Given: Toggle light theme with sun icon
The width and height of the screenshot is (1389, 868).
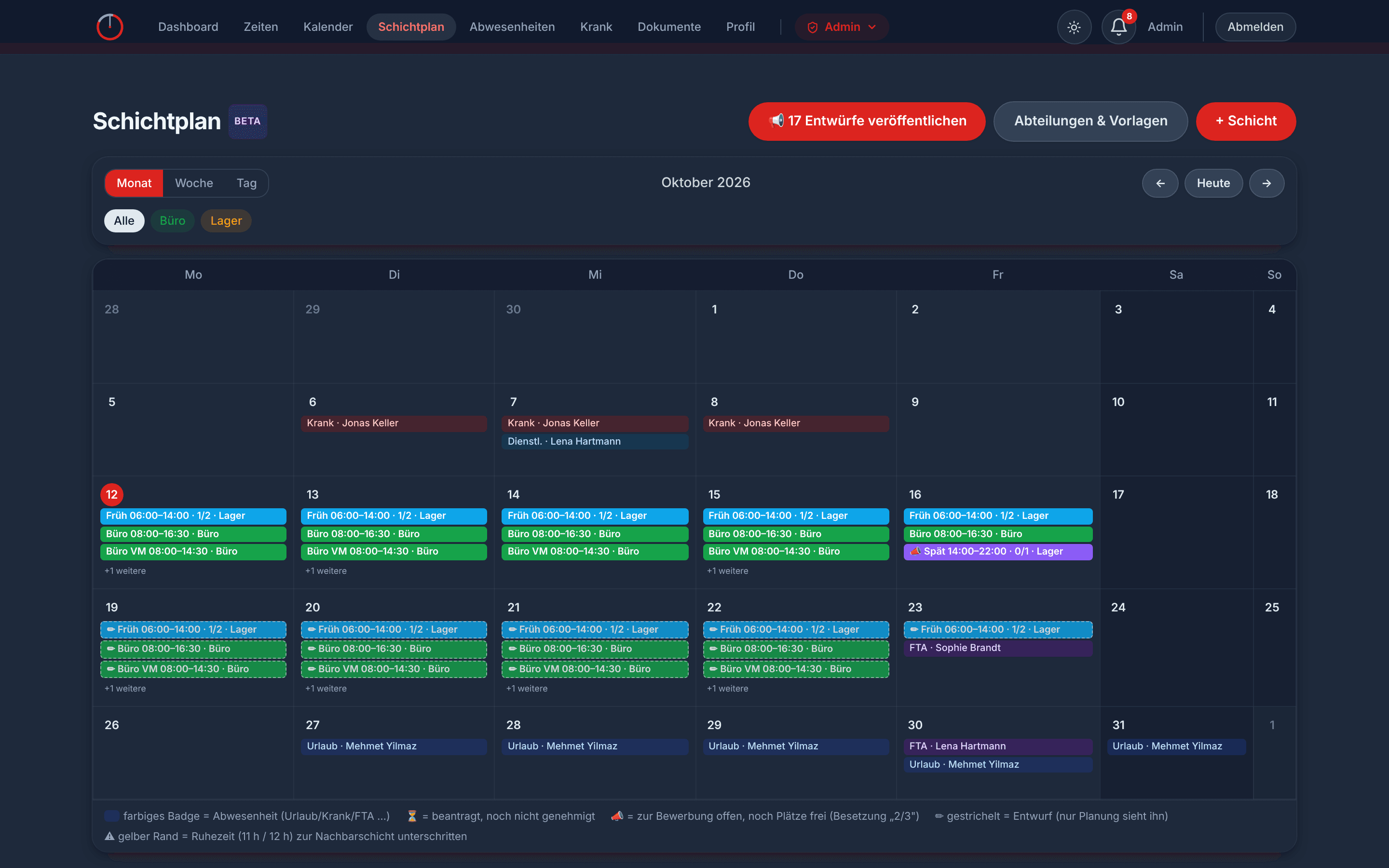Looking at the screenshot, I should click(1074, 27).
